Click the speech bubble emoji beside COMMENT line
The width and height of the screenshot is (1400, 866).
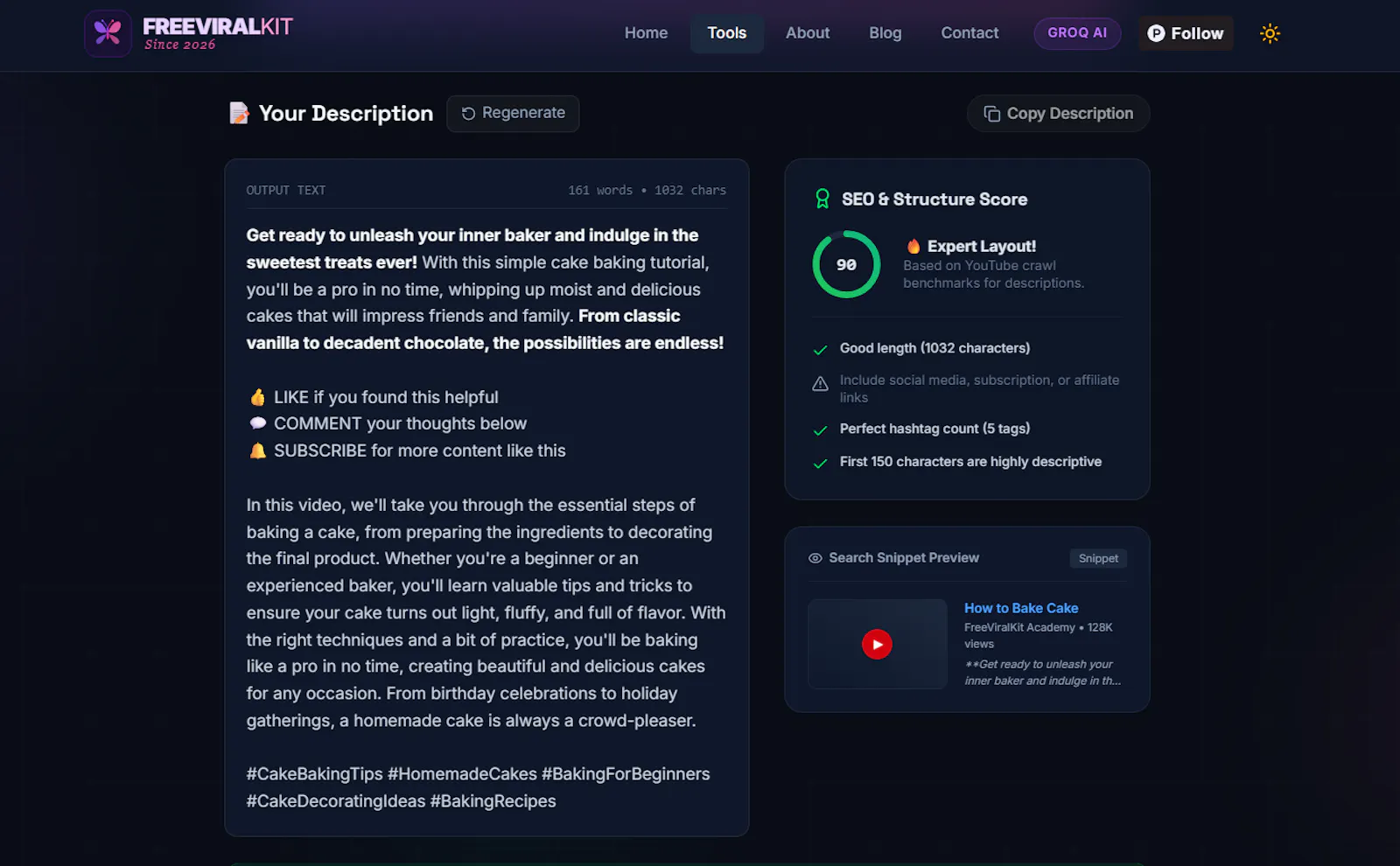tap(257, 423)
